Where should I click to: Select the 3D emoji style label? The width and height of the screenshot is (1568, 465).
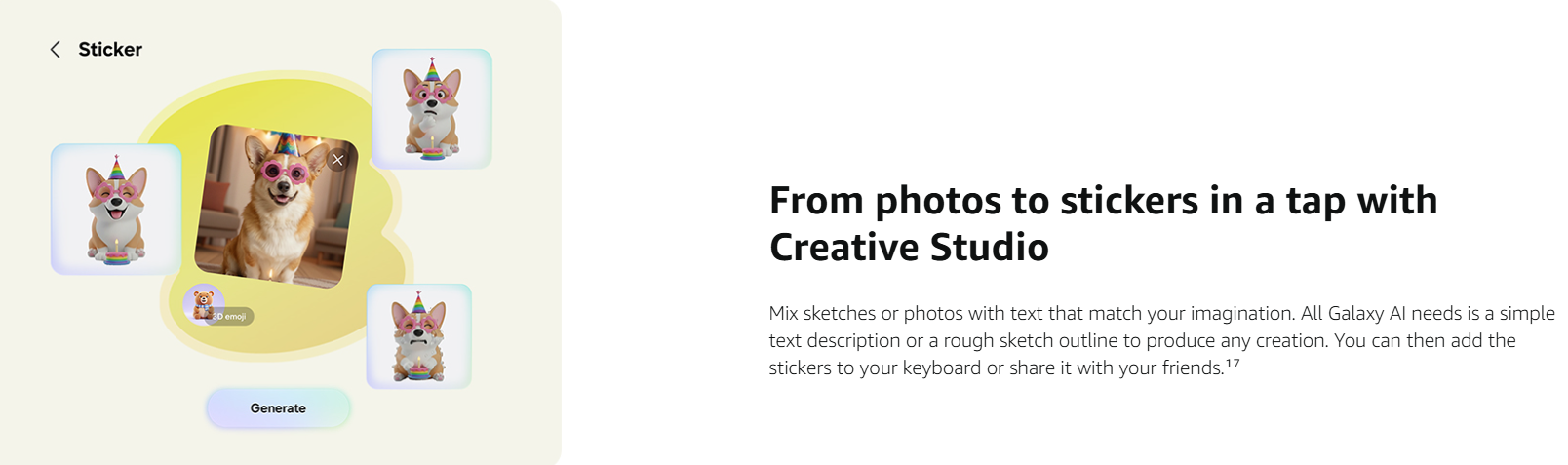pos(232,317)
